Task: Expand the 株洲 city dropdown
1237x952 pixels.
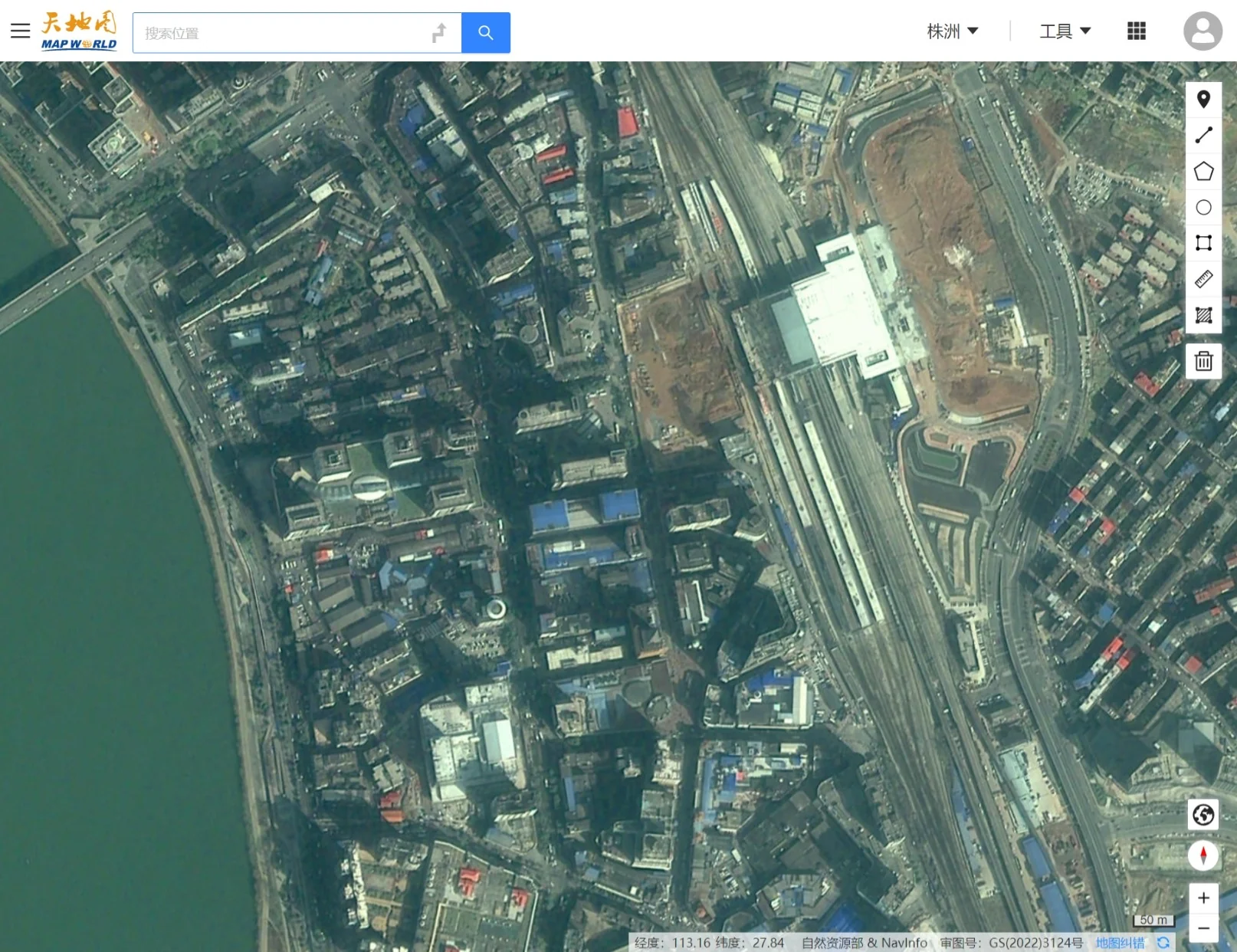Action: point(953,31)
